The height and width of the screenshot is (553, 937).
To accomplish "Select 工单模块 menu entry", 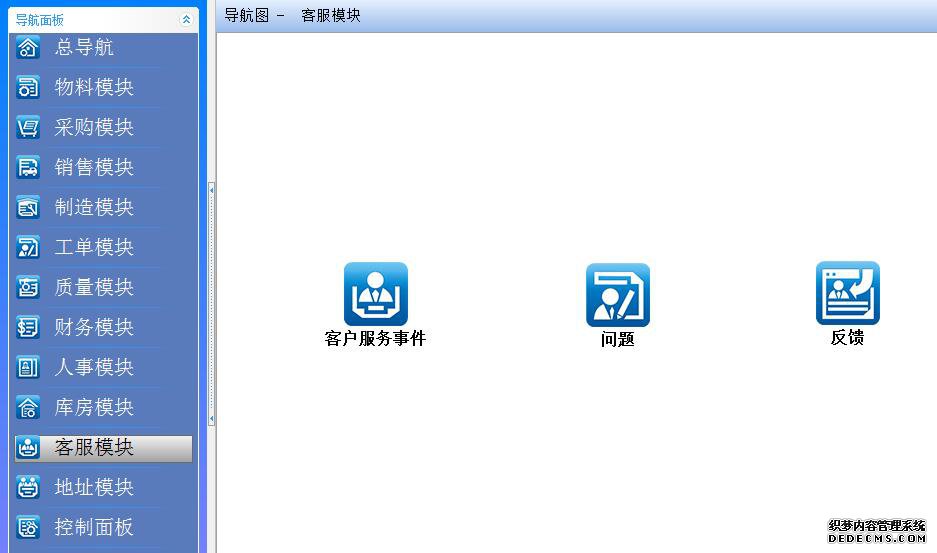I will point(94,248).
